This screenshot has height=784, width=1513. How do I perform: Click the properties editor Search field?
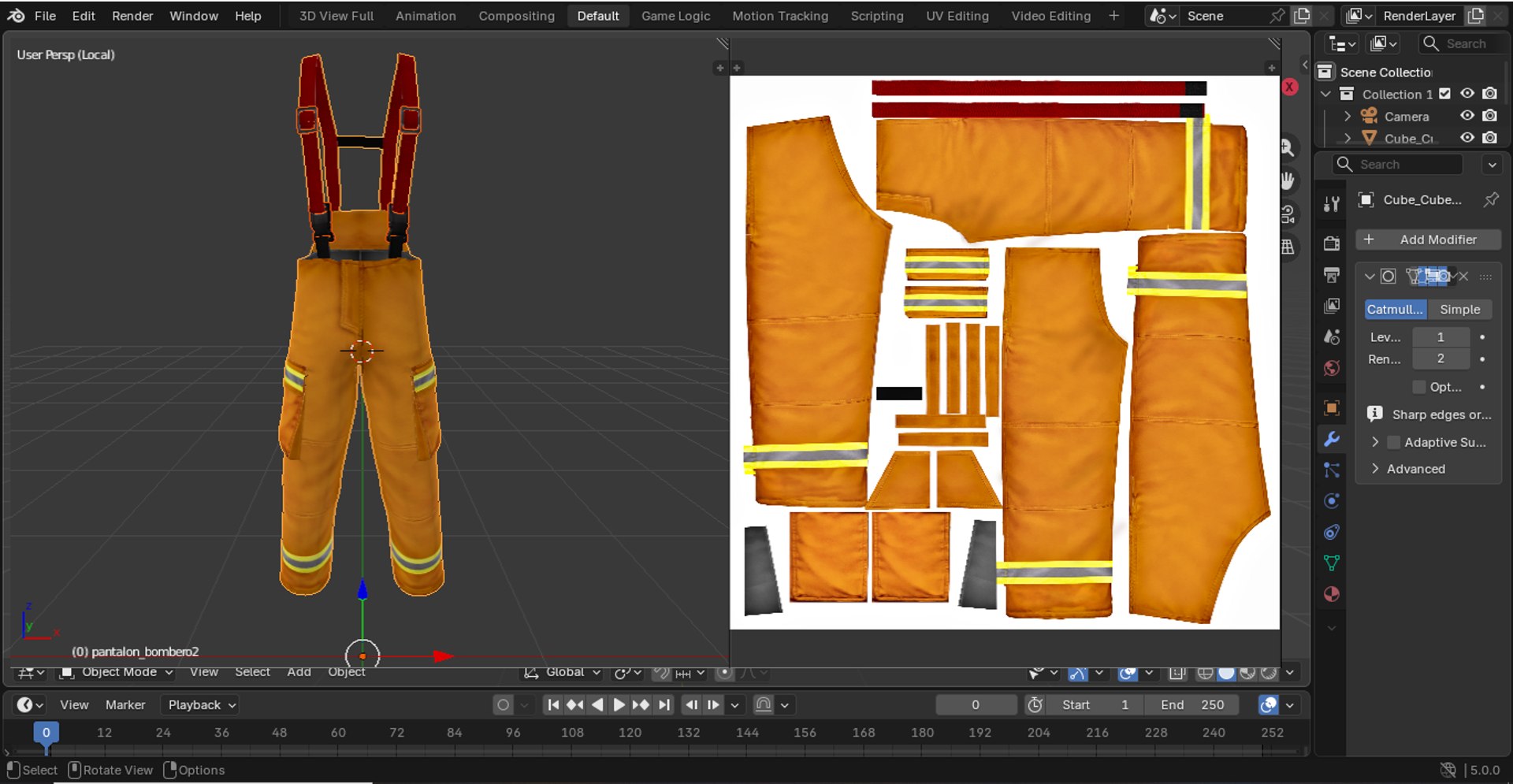pyautogui.click(x=1398, y=165)
